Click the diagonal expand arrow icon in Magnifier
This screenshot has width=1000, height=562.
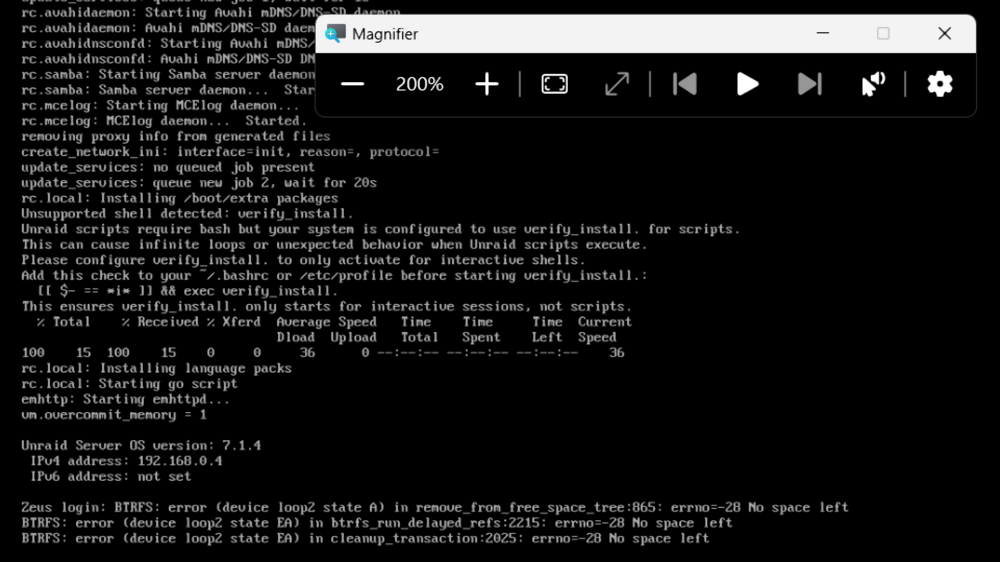click(x=617, y=84)
